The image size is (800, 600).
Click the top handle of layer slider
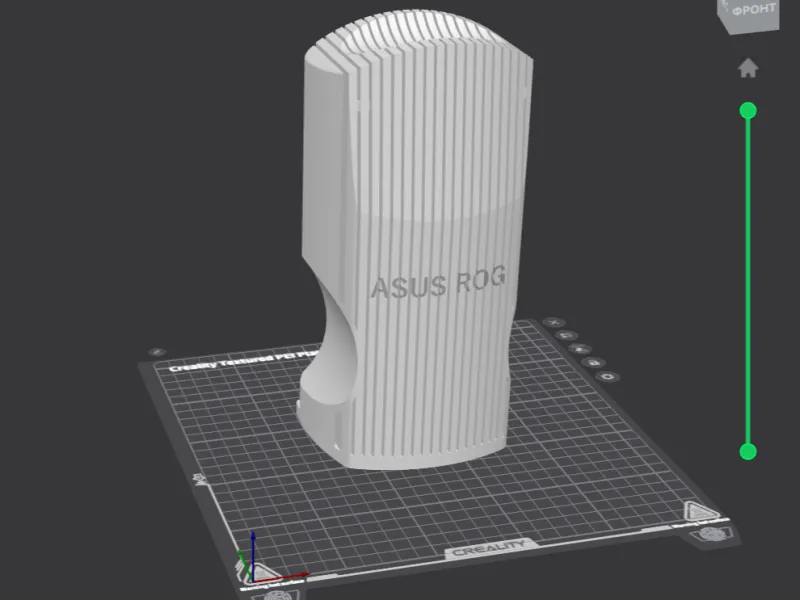[748, 111]
